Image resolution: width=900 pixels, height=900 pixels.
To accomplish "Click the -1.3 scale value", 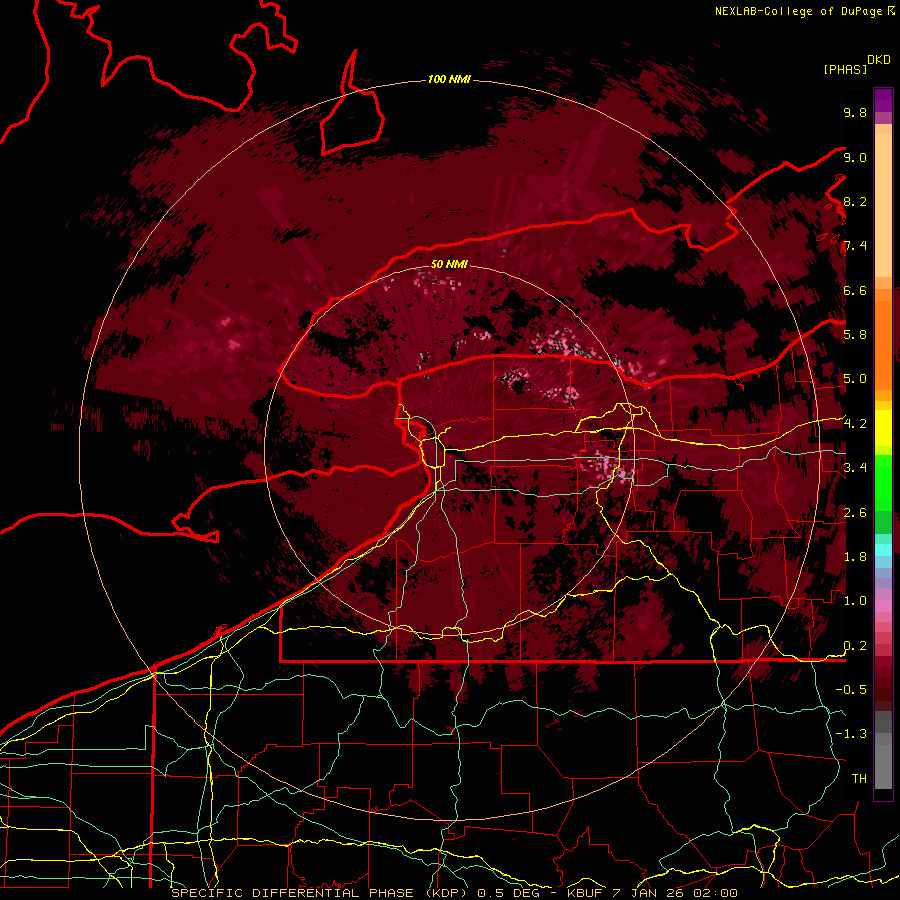I will (851, 734).
